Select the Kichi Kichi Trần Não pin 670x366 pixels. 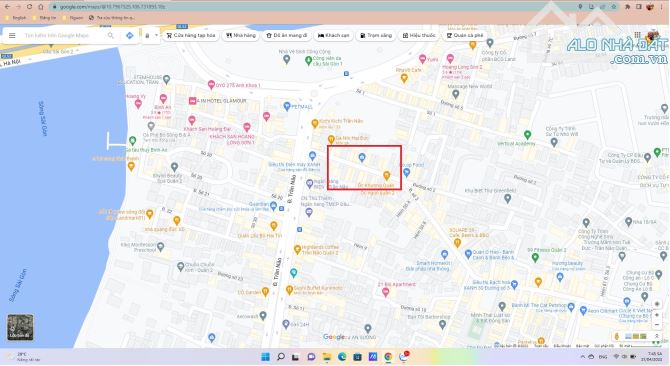click(315, 124)
